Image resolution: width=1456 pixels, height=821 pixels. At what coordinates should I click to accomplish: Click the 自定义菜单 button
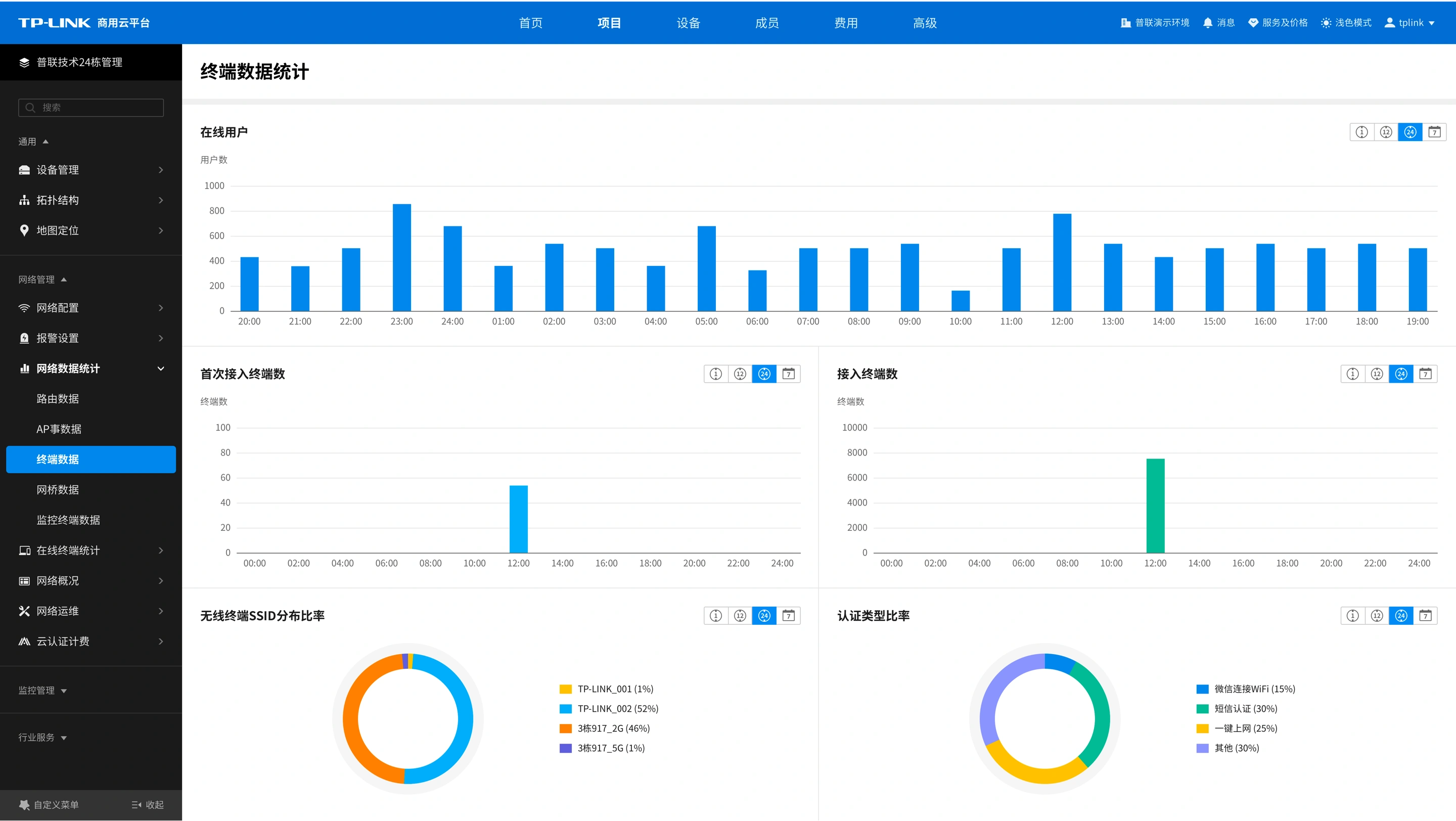click(x=49, y=805)
